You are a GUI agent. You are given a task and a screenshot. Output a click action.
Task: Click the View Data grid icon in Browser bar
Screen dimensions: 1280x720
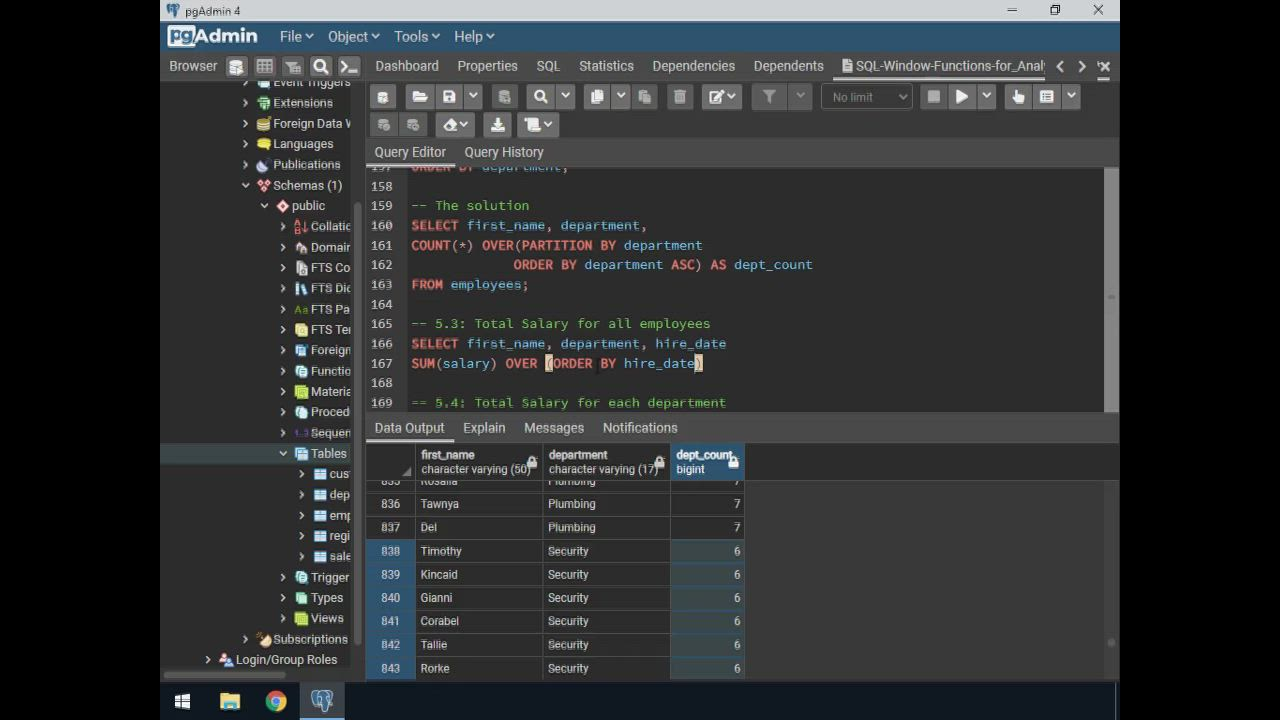click(264, 67)
